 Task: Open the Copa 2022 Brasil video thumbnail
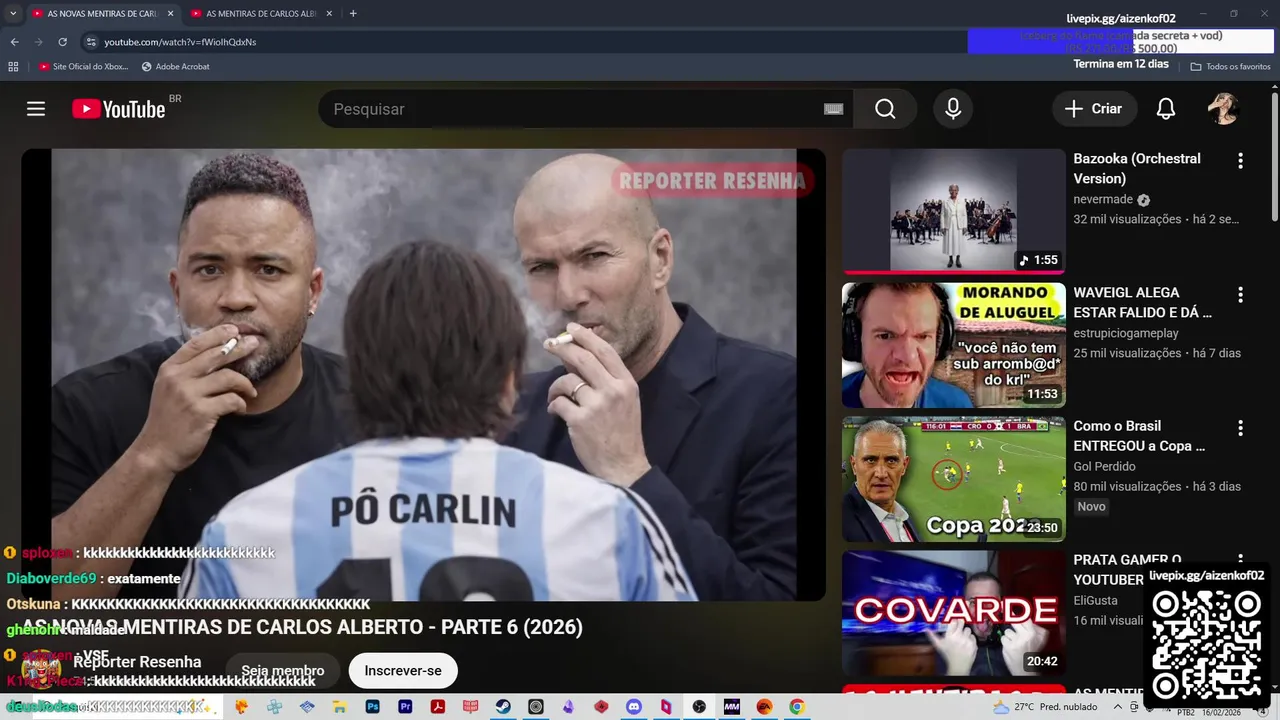[954, 479]
